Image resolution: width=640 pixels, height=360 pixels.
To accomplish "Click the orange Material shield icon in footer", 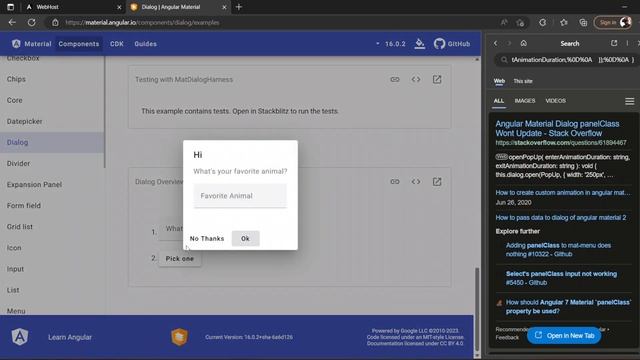I will point(179,337).
